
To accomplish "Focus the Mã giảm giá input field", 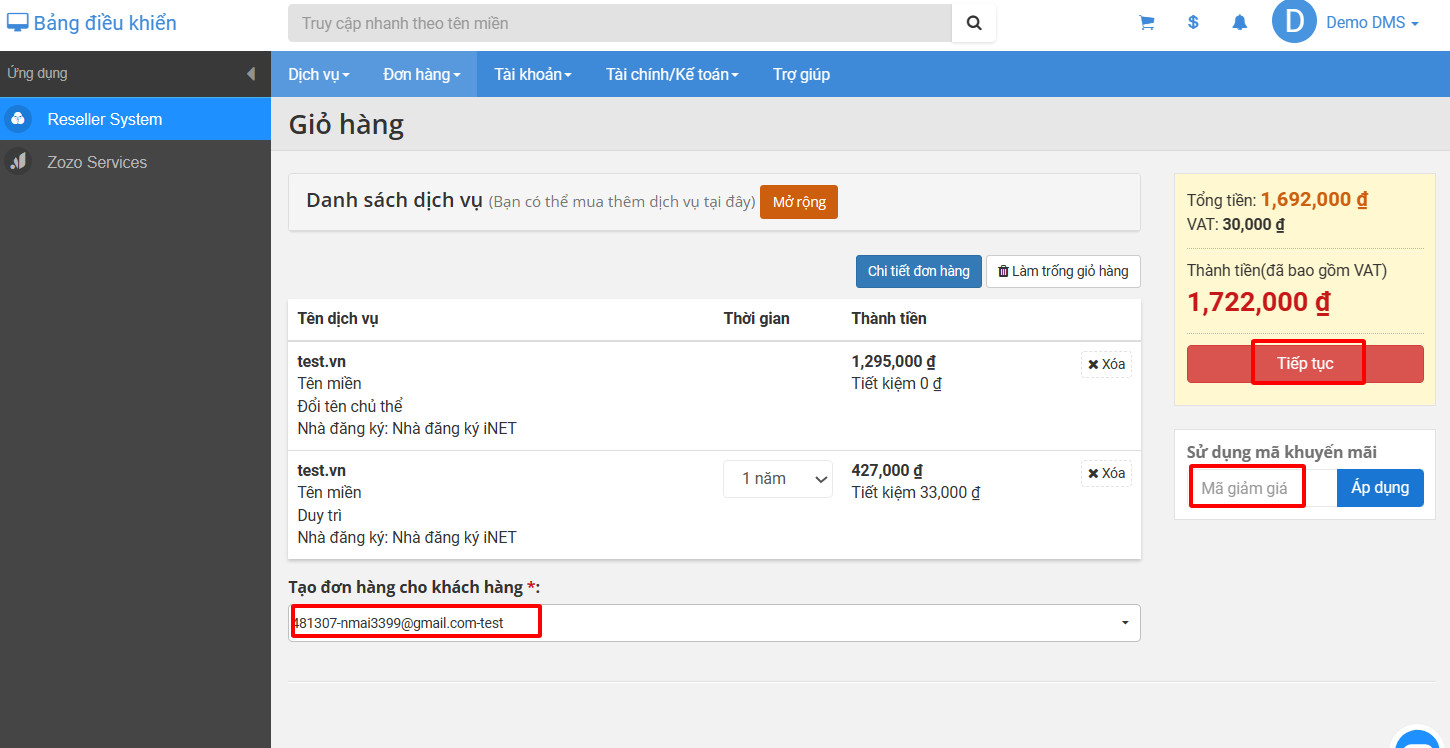I will (x=1262, y=488).
